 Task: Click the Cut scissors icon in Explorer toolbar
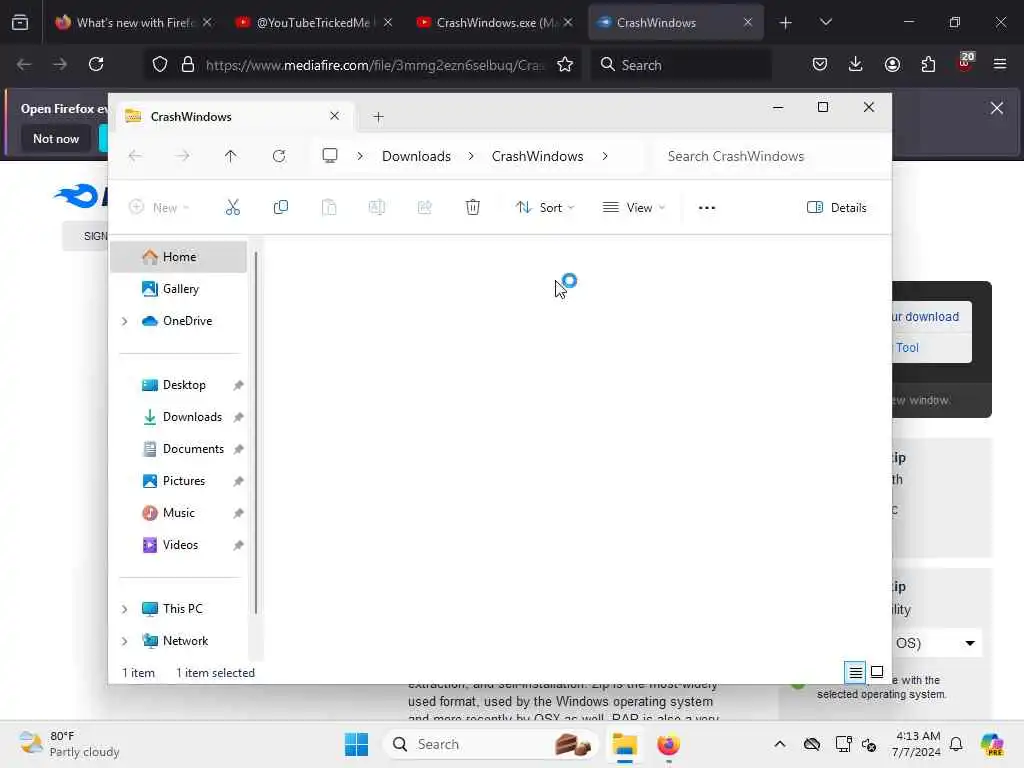(232, 208)
